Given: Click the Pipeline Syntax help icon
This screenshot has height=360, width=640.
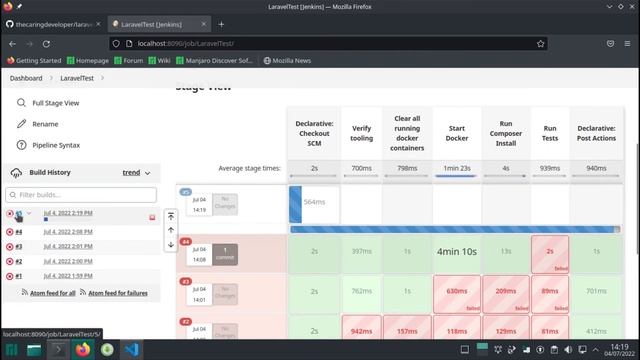Looking at the screenshot, I should pyautogui.click(x=21, y=145).
